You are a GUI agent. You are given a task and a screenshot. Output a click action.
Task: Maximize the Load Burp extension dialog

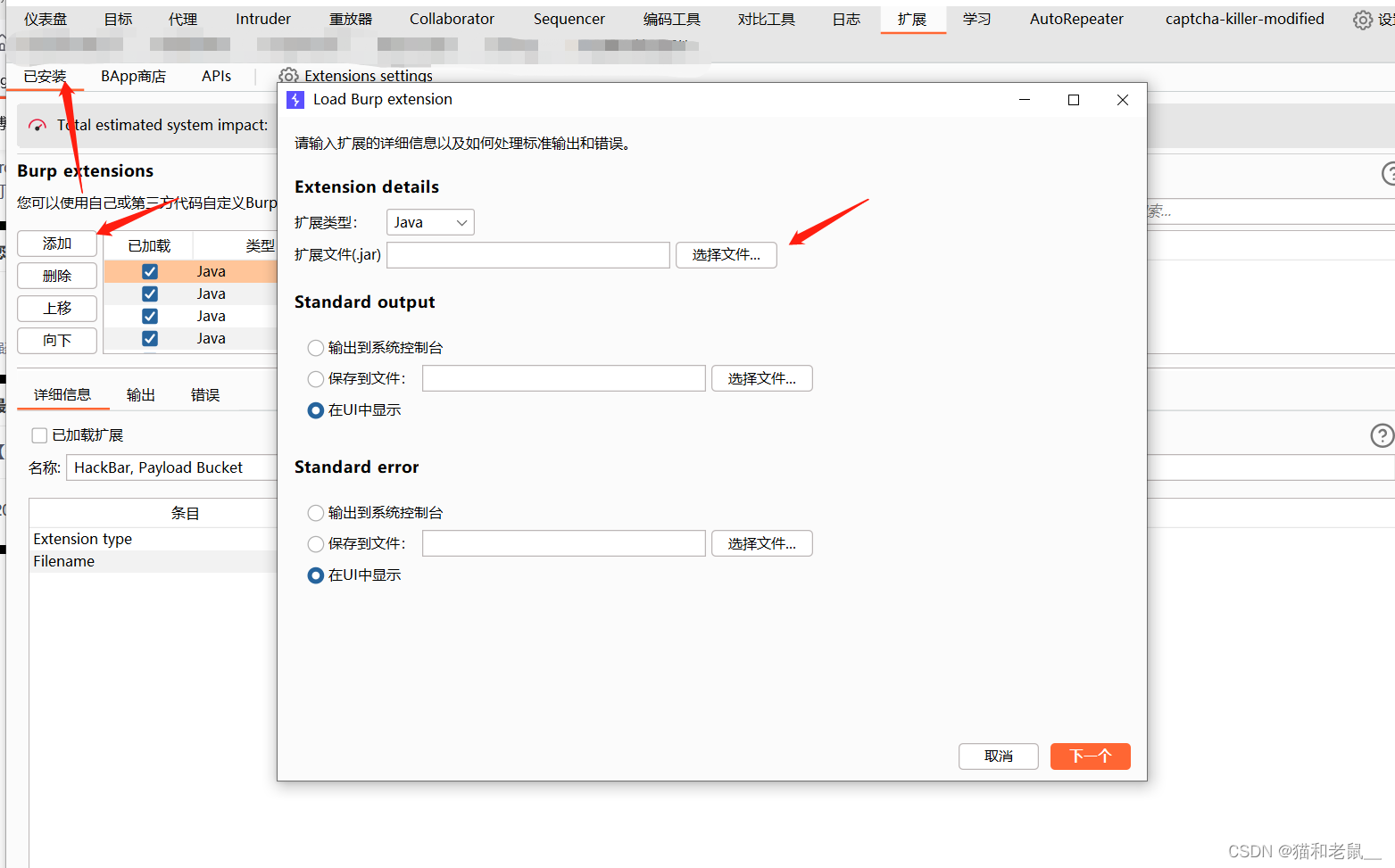(x=1074, y=100)
